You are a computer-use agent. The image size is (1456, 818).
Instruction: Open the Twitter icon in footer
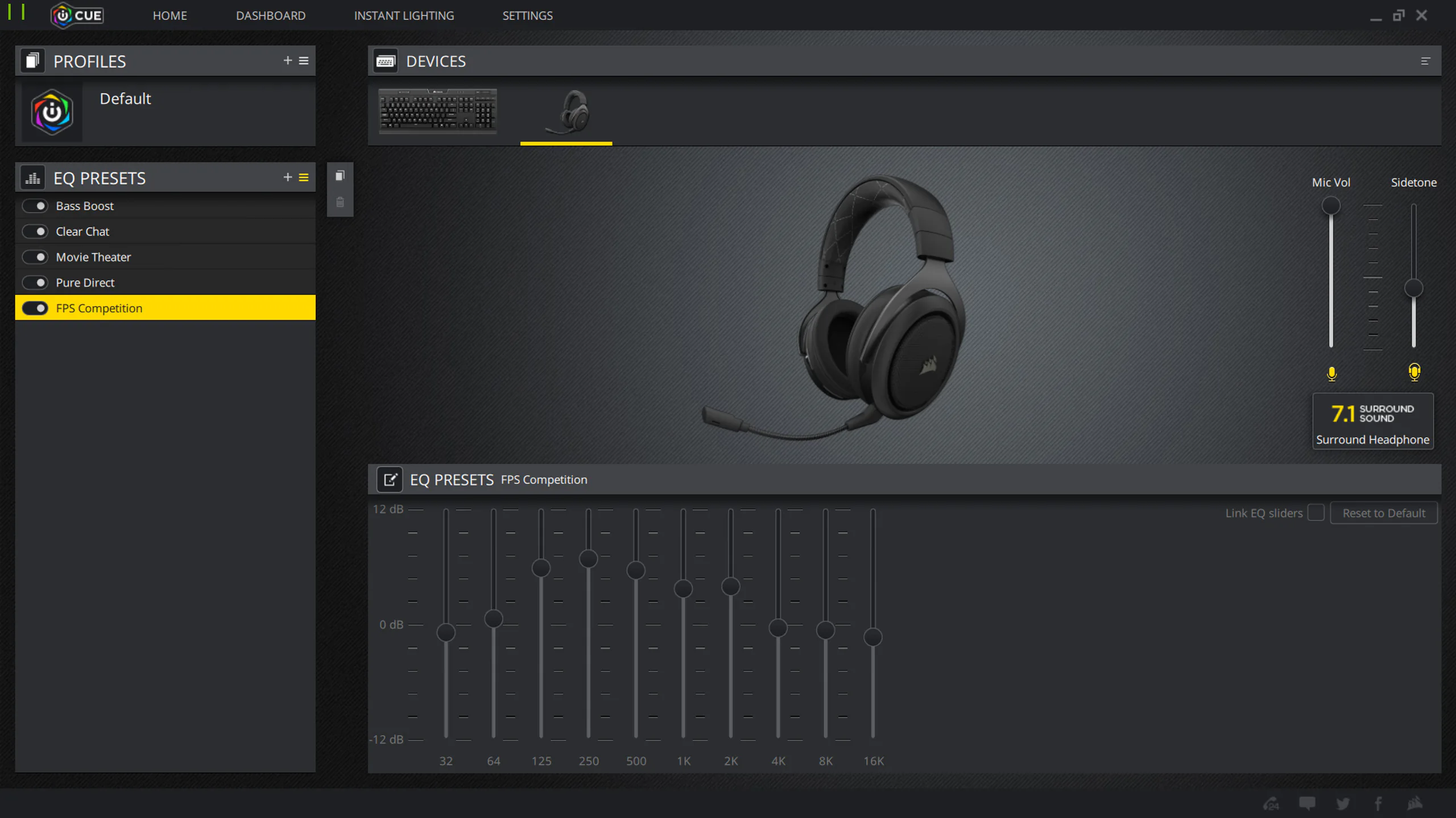(1343, 803)
